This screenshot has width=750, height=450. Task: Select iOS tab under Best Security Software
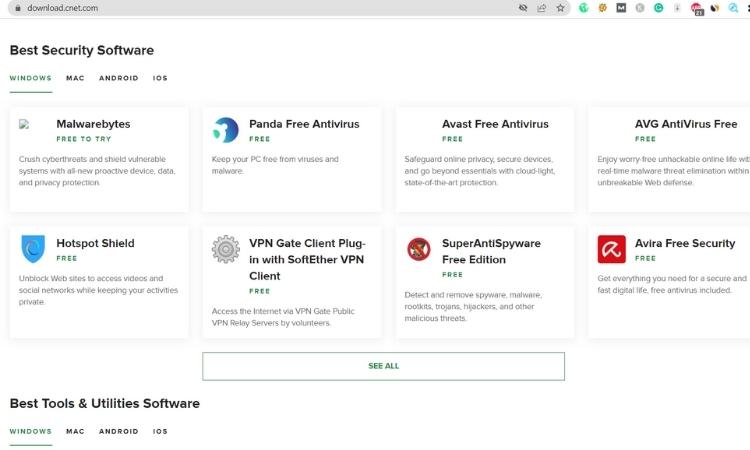[x=160, y=78]
